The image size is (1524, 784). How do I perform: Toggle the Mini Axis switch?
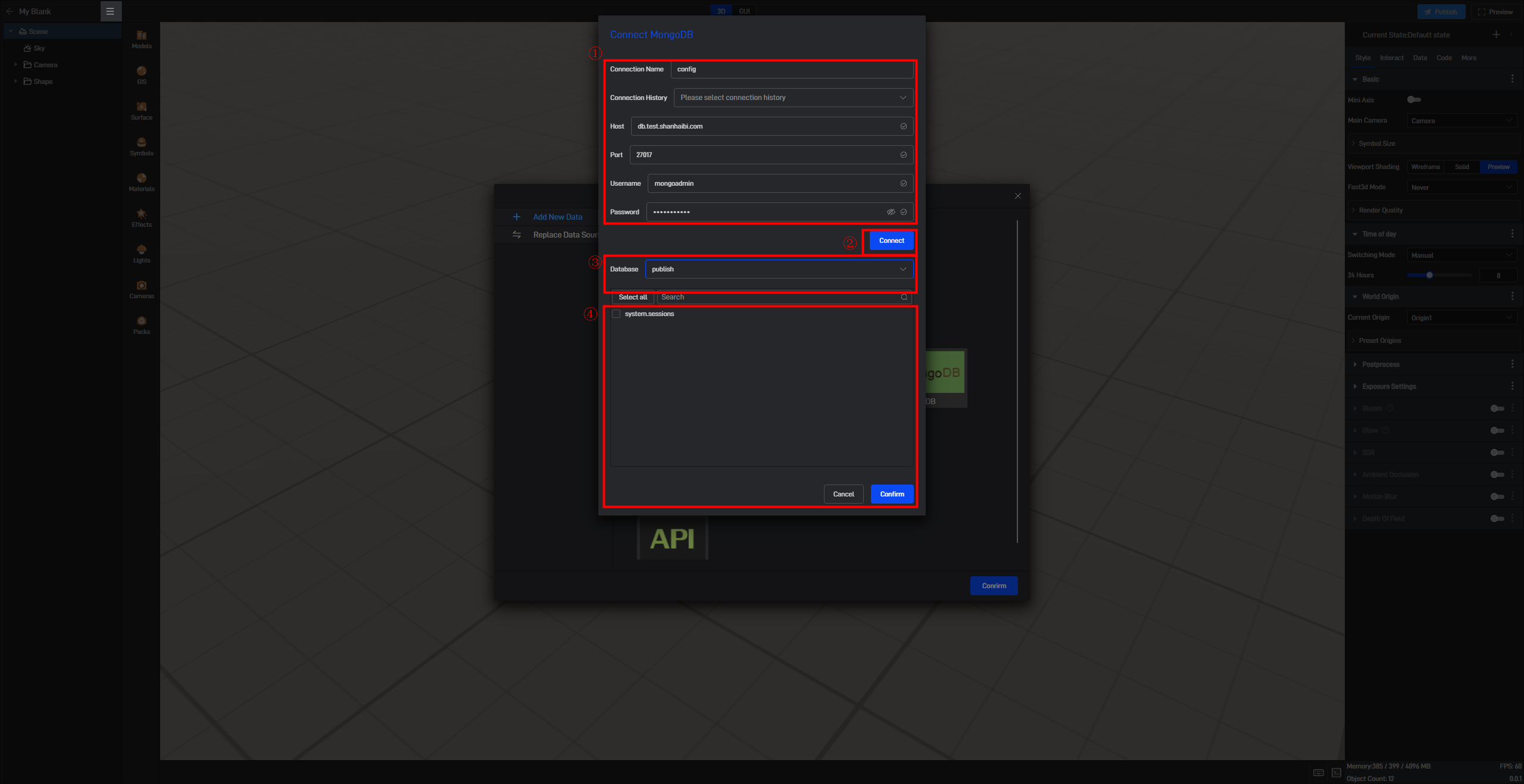tap(1414, 100)
